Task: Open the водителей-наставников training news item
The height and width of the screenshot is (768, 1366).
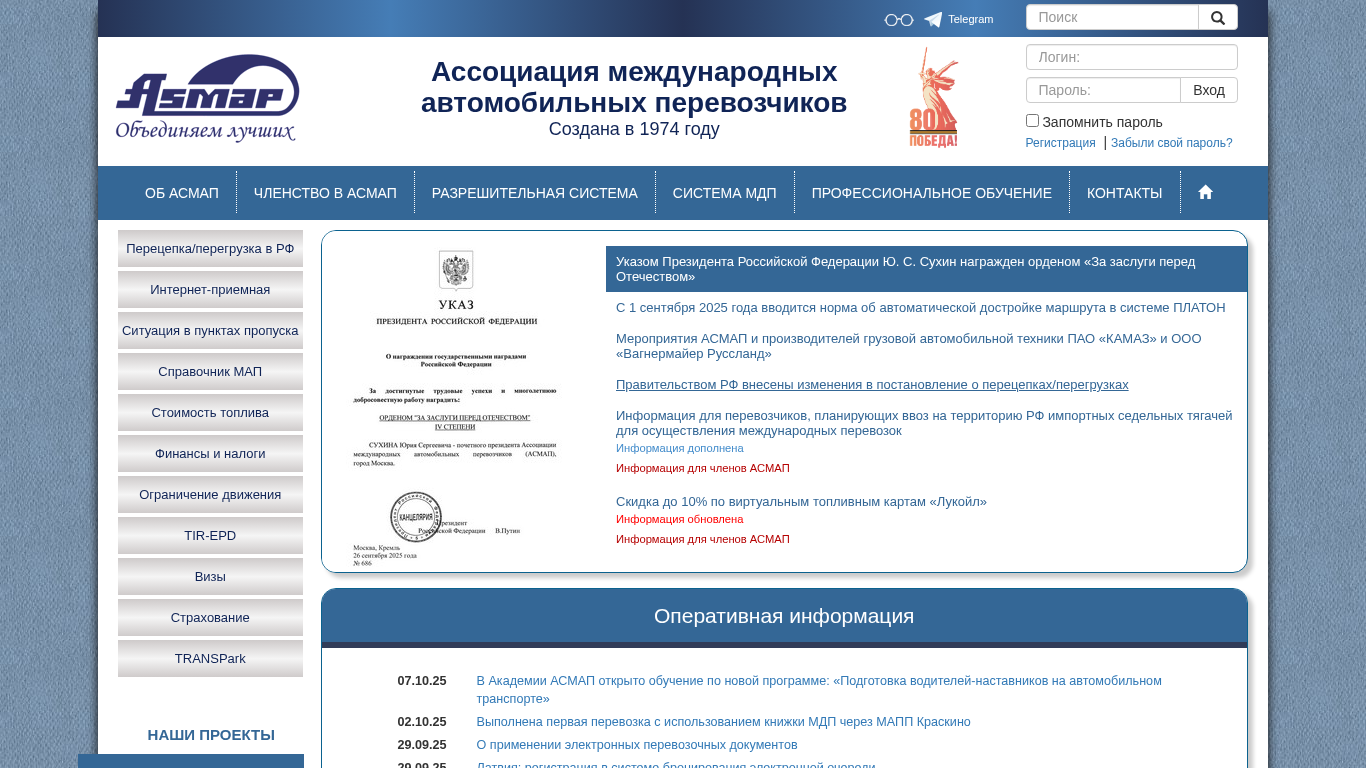Action: coord(819,690)
